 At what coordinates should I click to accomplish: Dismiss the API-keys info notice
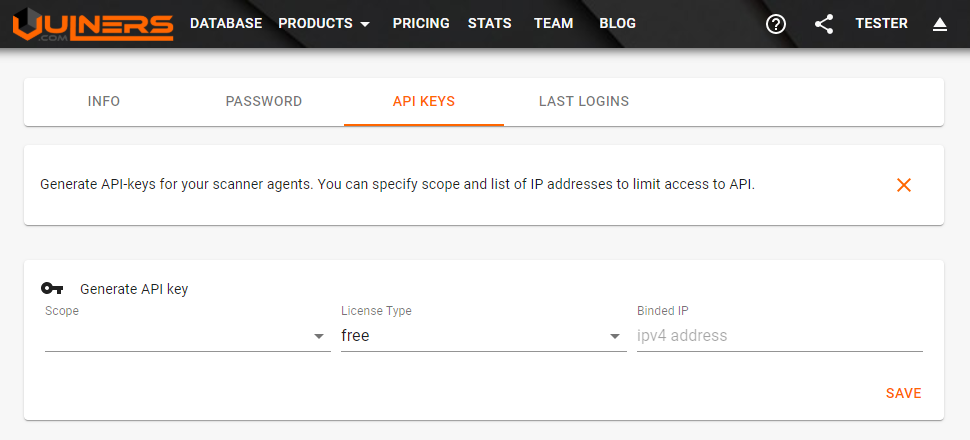pyautogui.click(x=904, y=185)
